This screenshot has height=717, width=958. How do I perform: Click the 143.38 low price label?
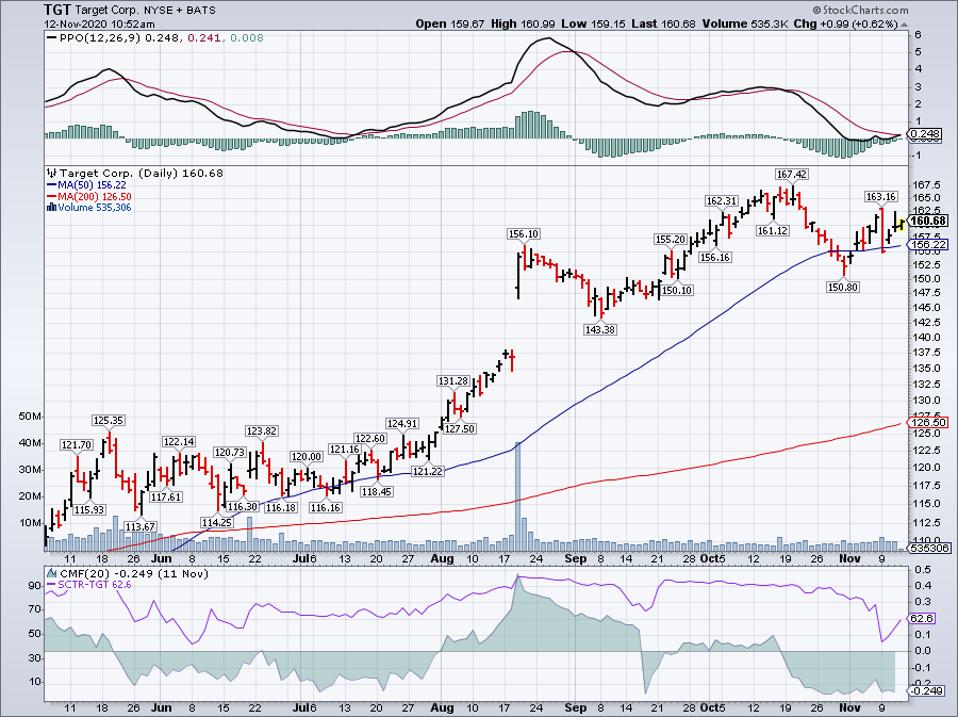coord(600,329)
